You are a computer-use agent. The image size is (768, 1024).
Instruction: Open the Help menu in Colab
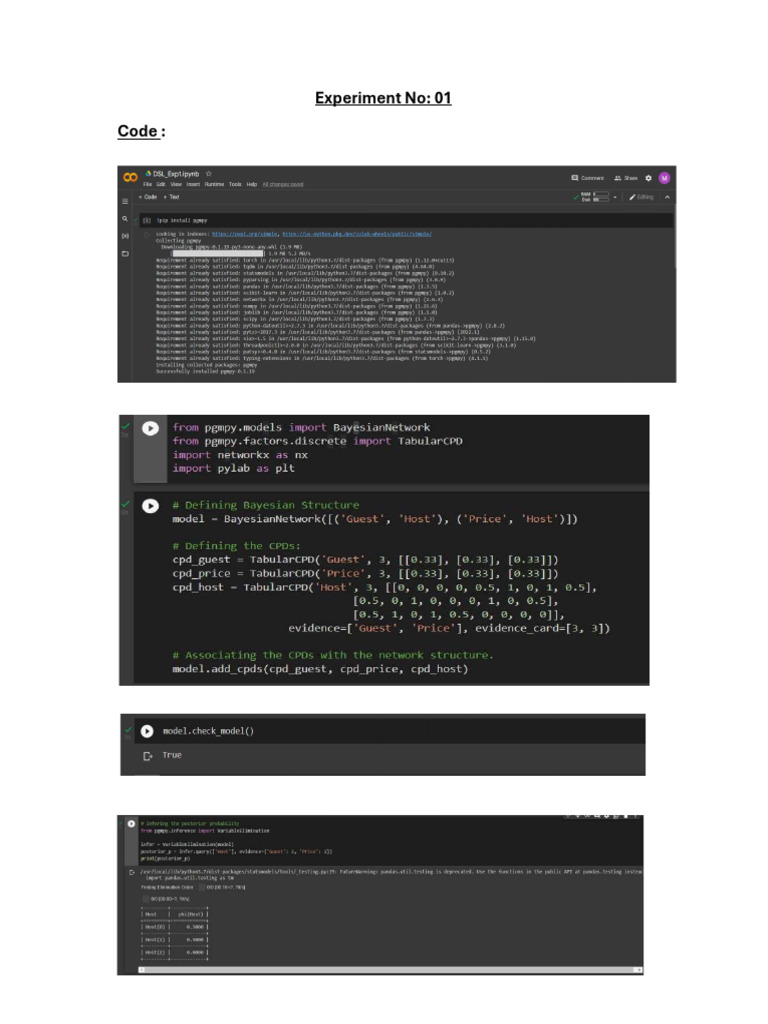point(251,184)
